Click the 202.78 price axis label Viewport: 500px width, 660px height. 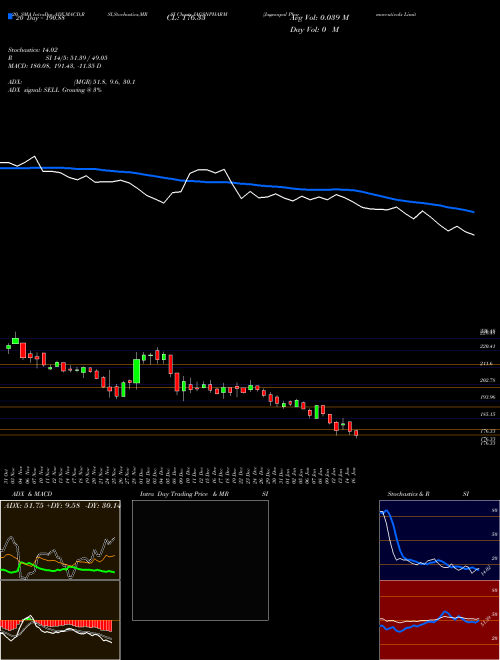click(488, 380)
